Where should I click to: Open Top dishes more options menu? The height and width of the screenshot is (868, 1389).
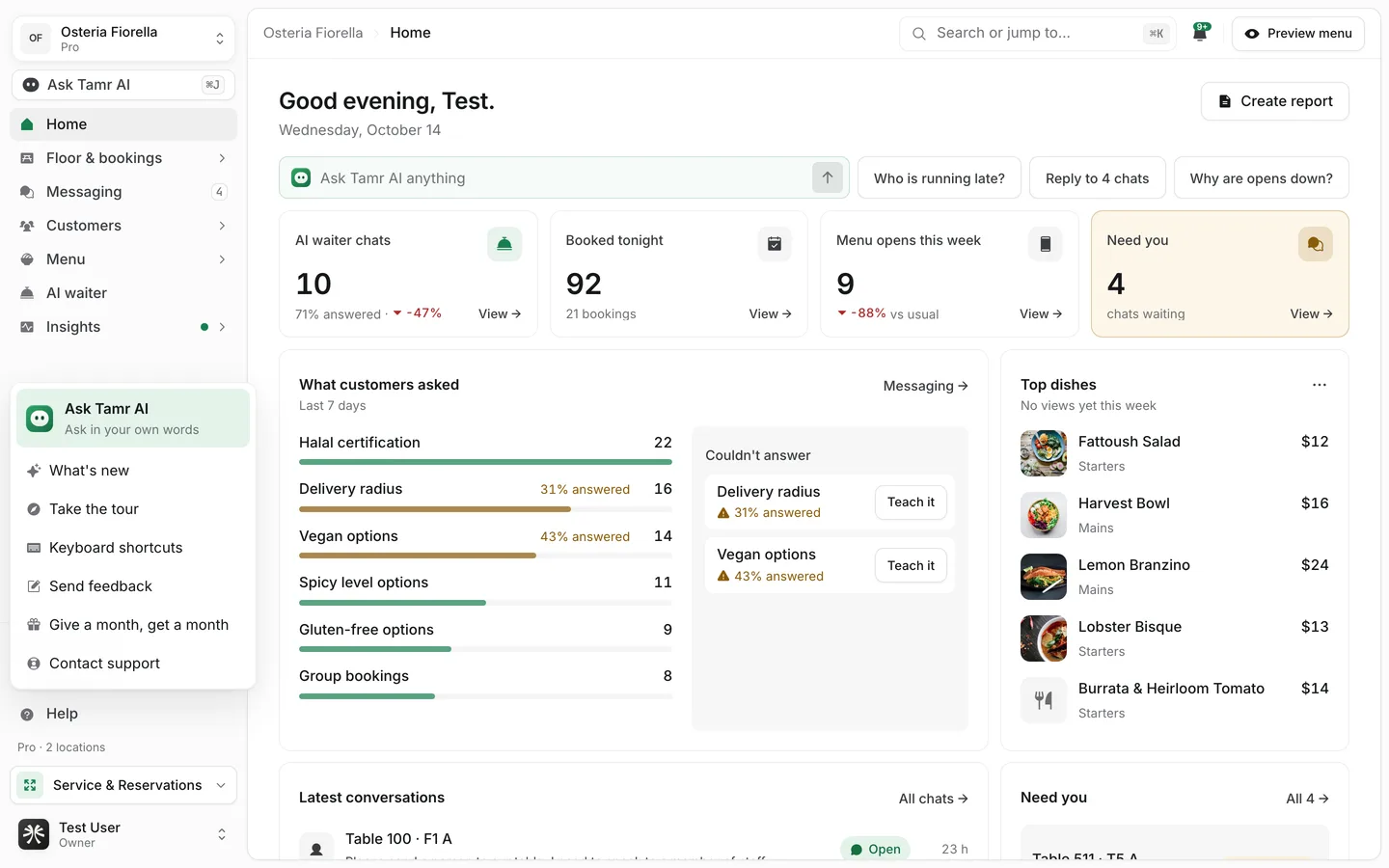click(x=1320, y=385)
